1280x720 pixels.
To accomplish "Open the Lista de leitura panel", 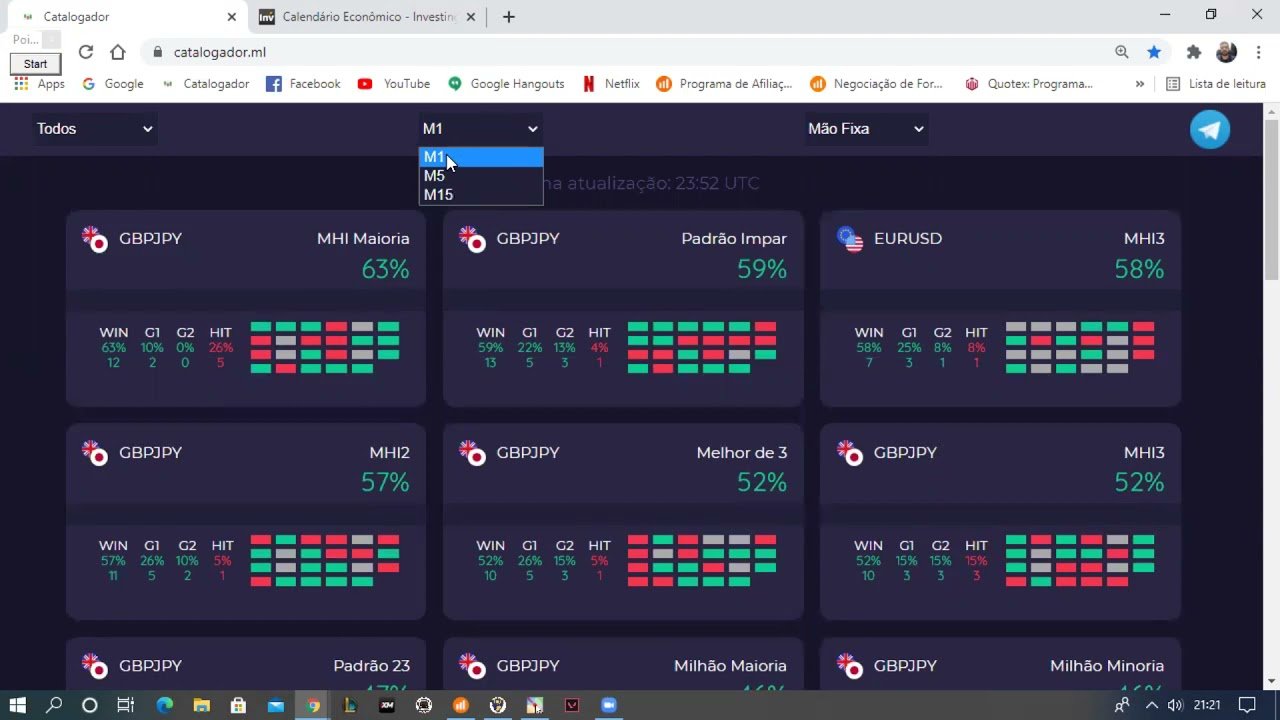I will (x=1216, y=83).
